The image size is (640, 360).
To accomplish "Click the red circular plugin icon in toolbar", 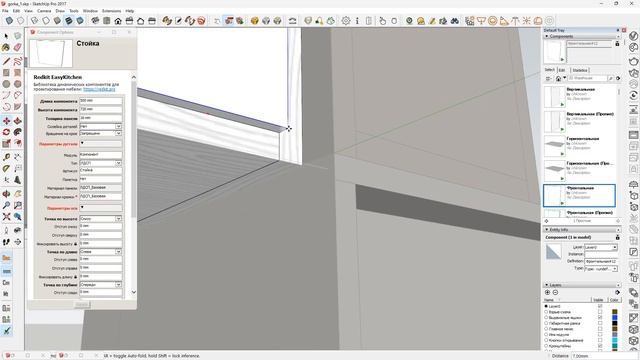I will click(201, 20).
